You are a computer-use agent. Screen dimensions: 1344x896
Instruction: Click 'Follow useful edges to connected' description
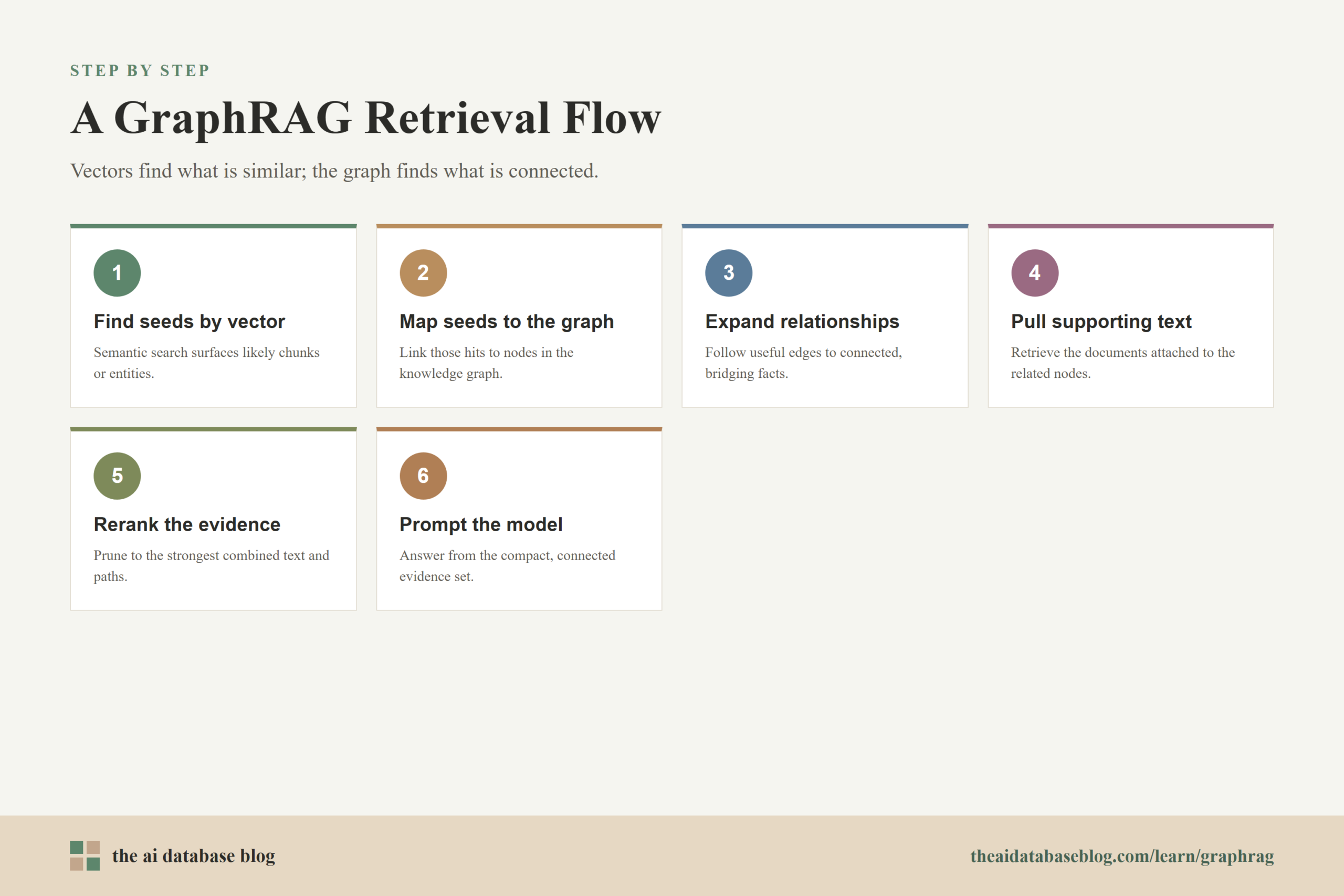(x=803, y=363)
